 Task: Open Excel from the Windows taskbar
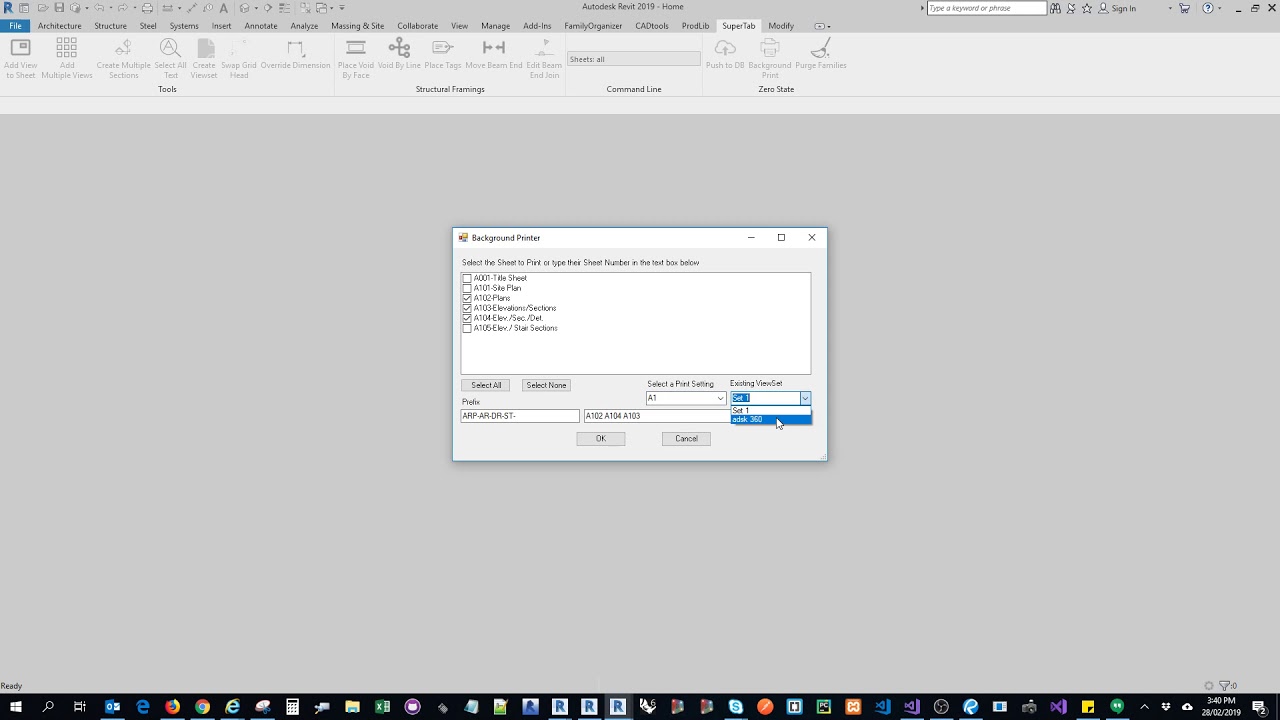382,707
